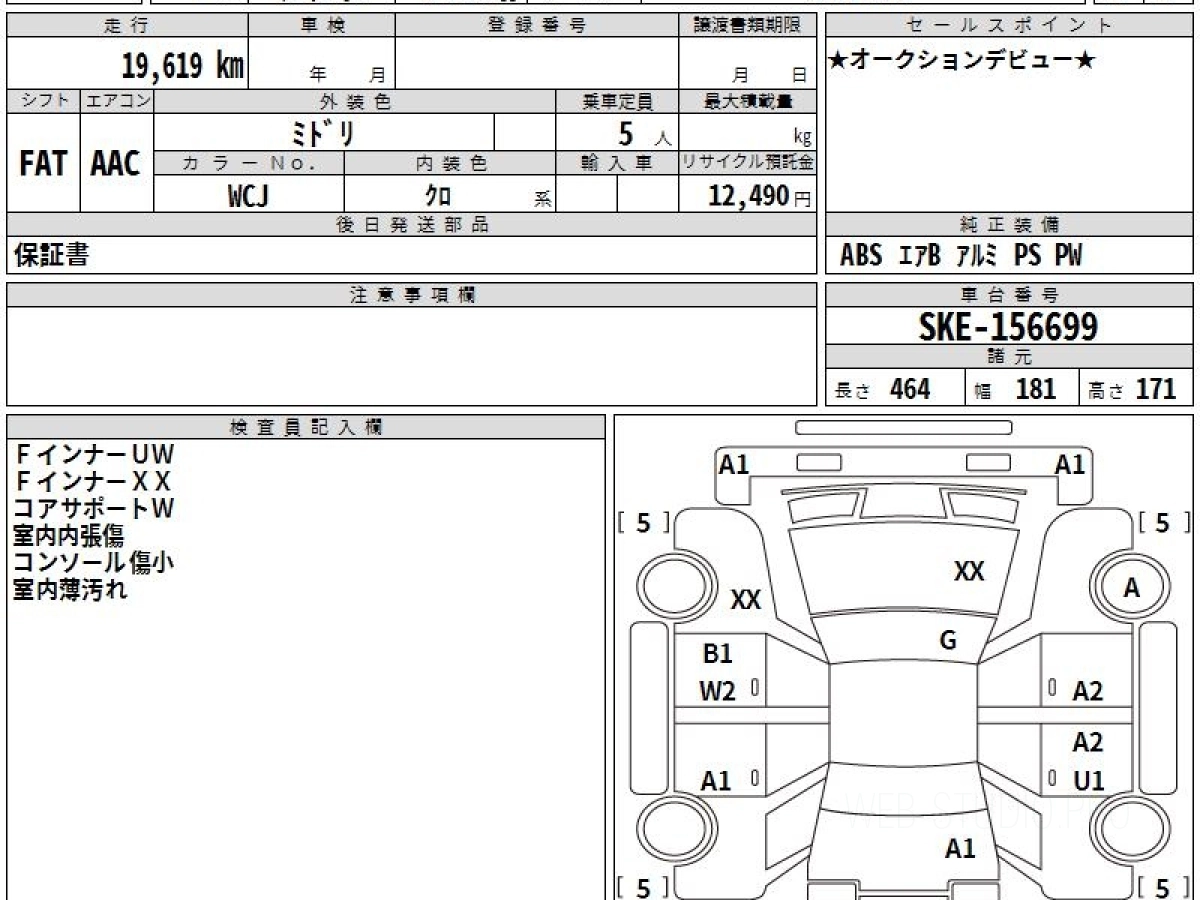Click the recycle deposit amount 12,490円
The height and width of the screenshot is (900, 1200).
click(759, 196)
